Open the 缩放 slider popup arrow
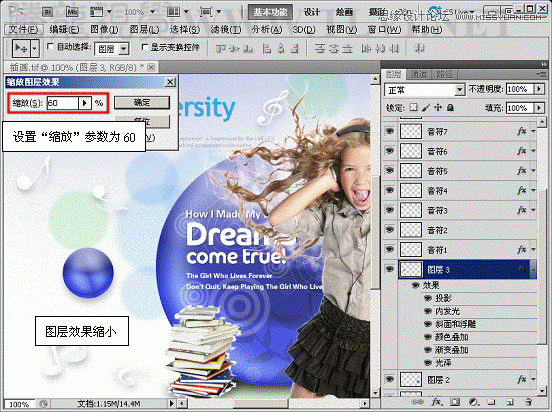 (84, 103)
